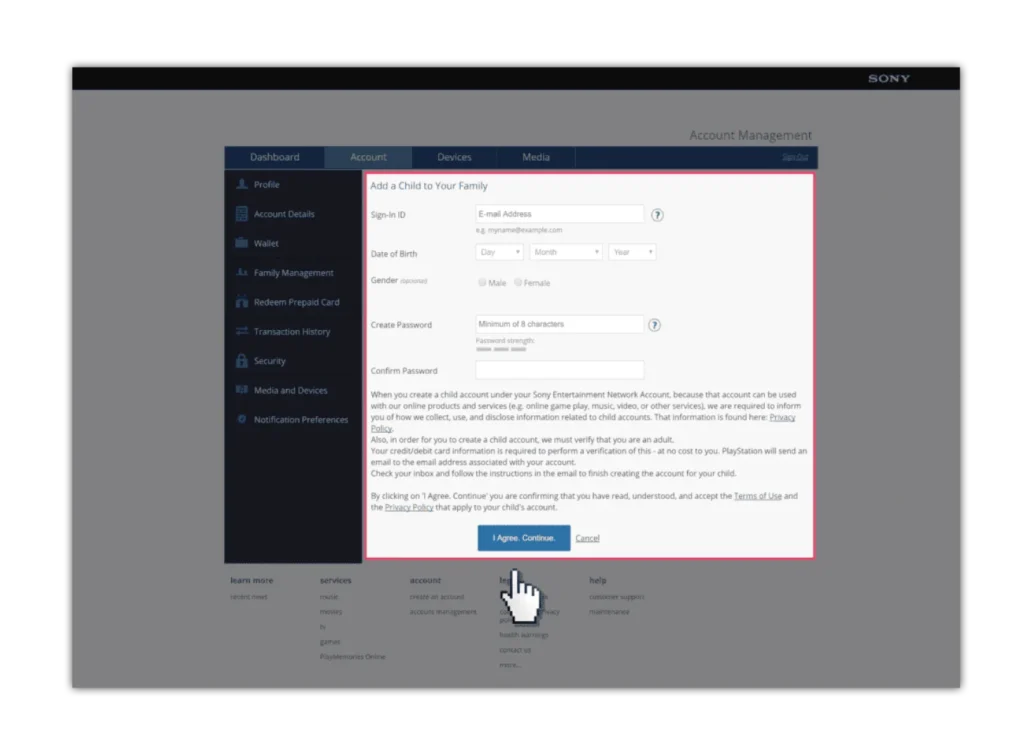
Task: Click the Security padlock icon
Action: click(242, 361)
